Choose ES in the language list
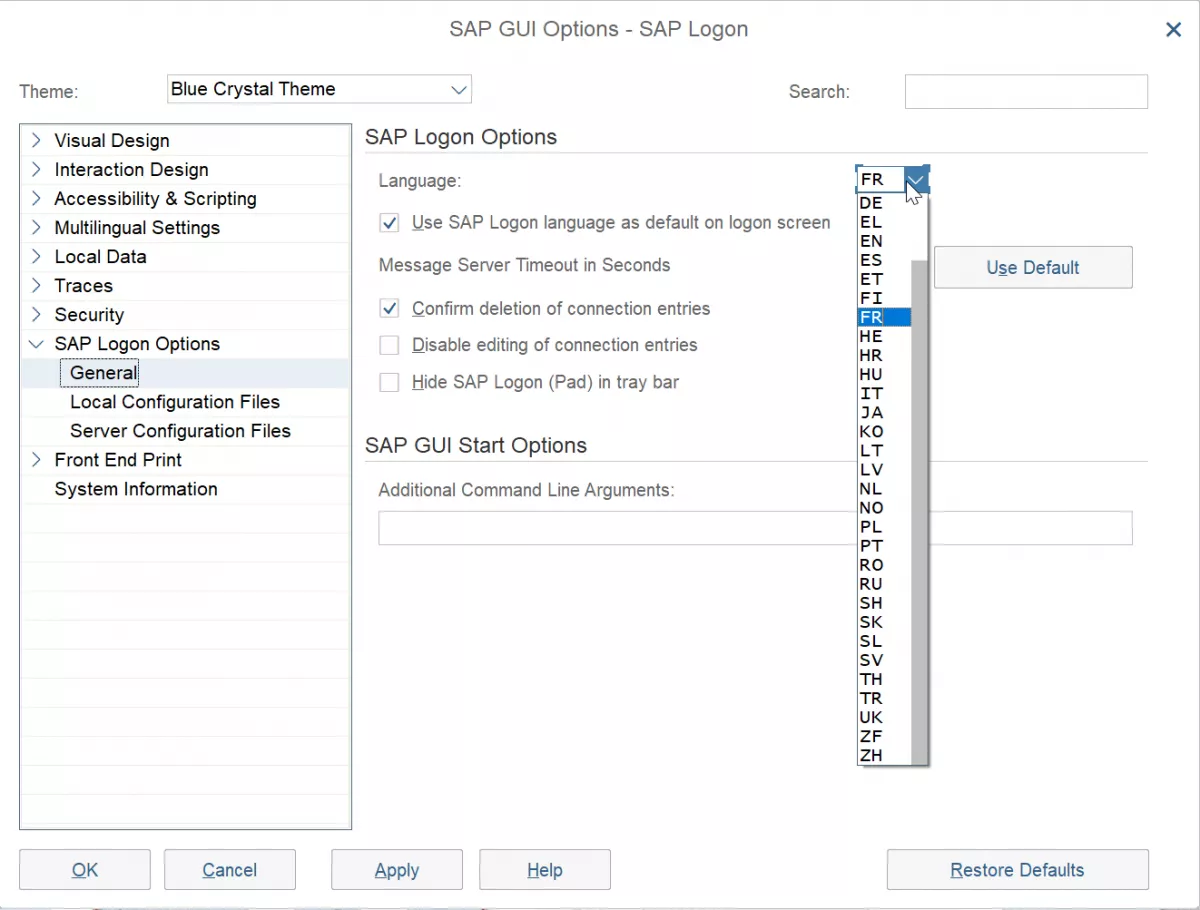 pyautogui.click(x=884, y=260)
